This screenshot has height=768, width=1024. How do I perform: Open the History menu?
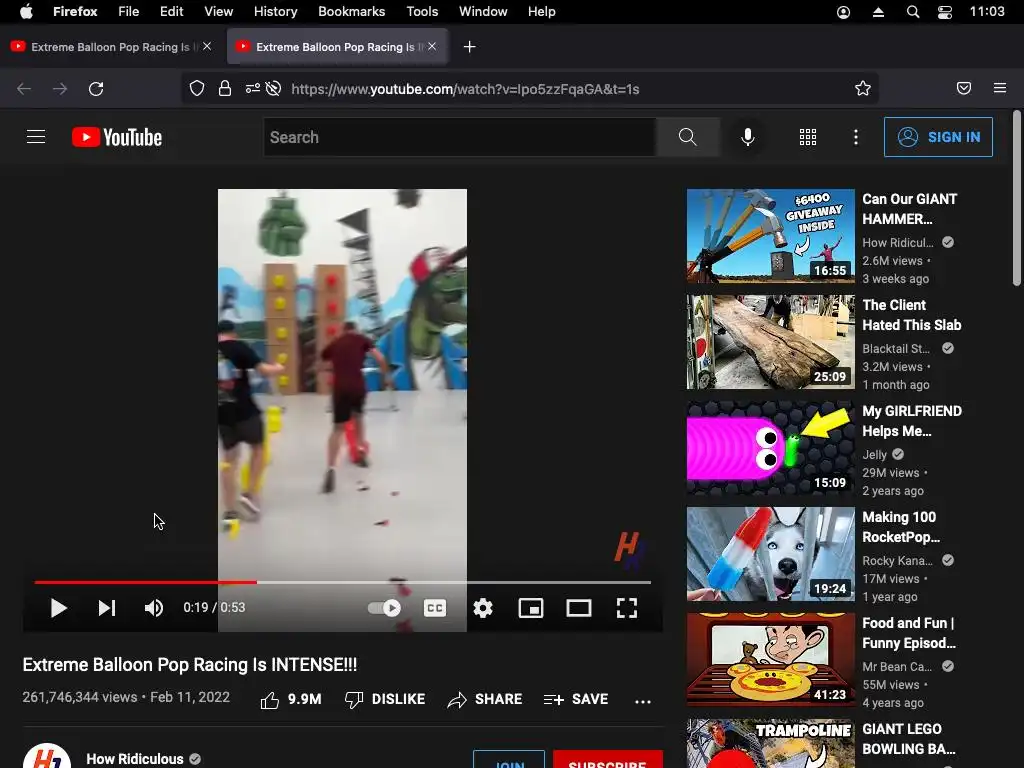pos(275,12)
